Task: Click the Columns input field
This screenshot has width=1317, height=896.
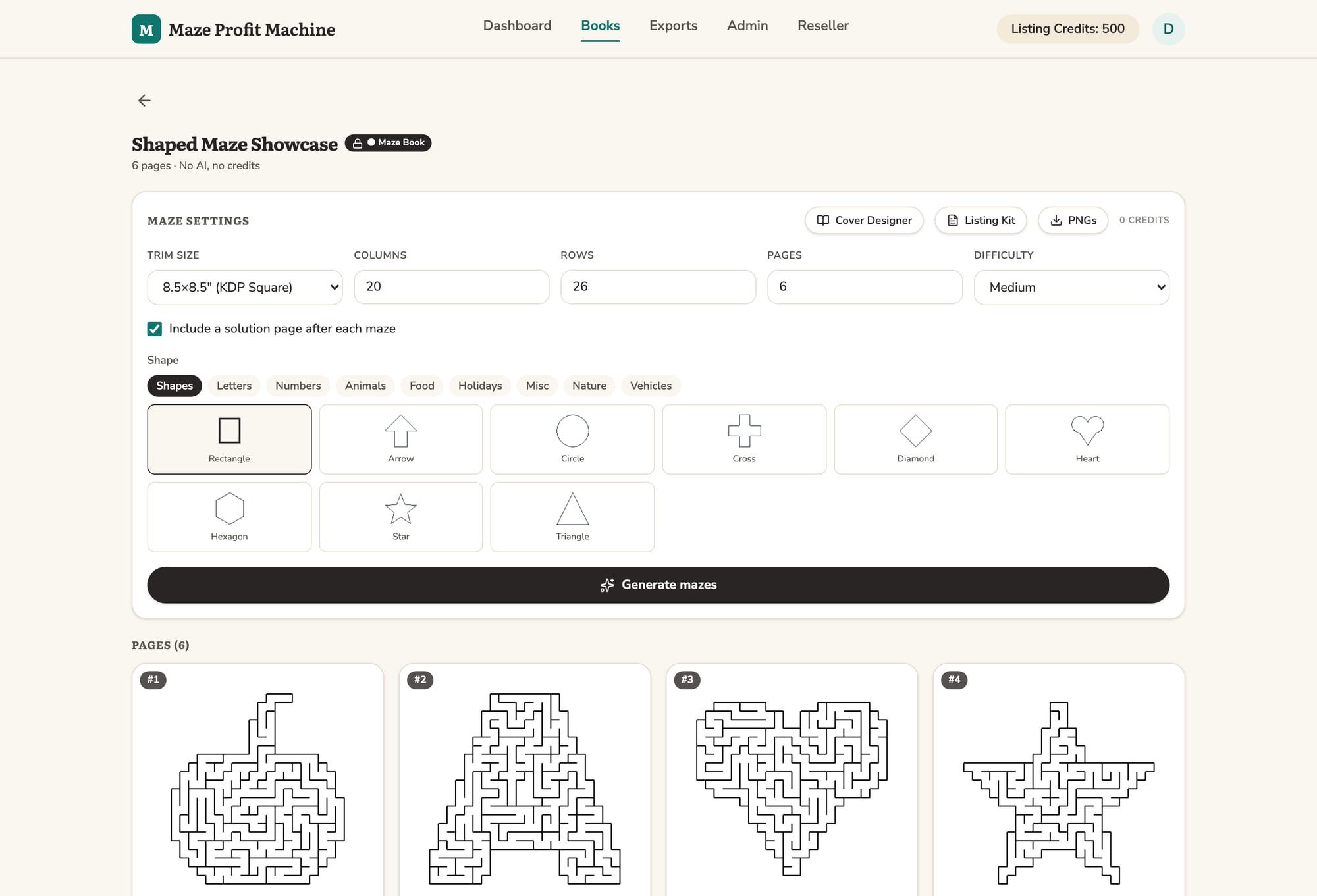Action: (452, 287)
